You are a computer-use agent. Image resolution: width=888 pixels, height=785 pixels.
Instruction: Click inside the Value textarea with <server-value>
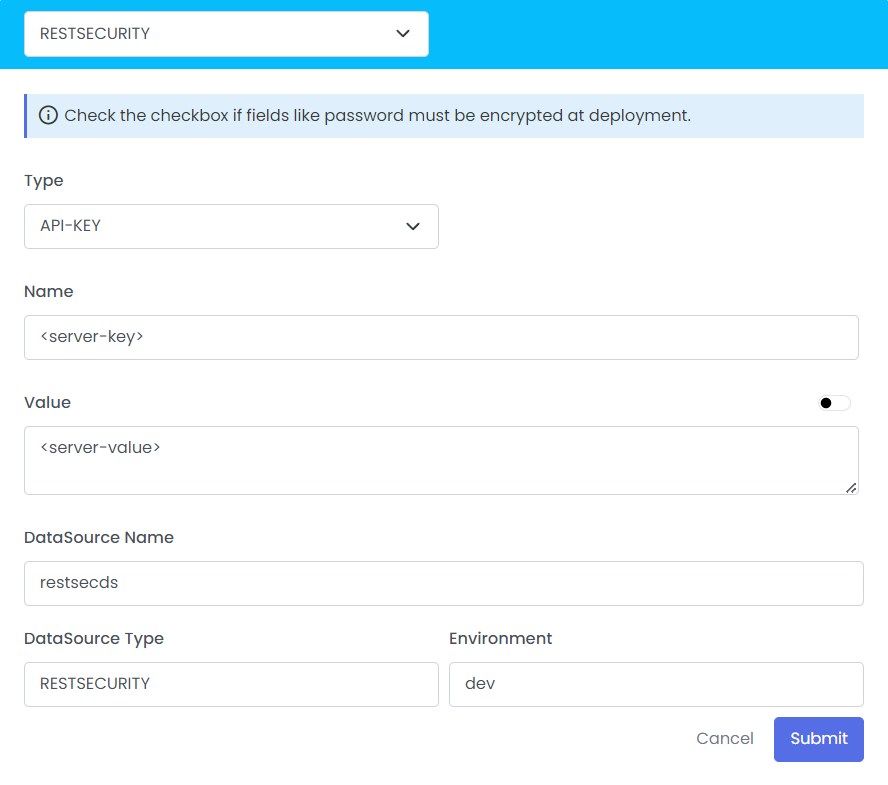pyautogui.click(x=441, y=460)
